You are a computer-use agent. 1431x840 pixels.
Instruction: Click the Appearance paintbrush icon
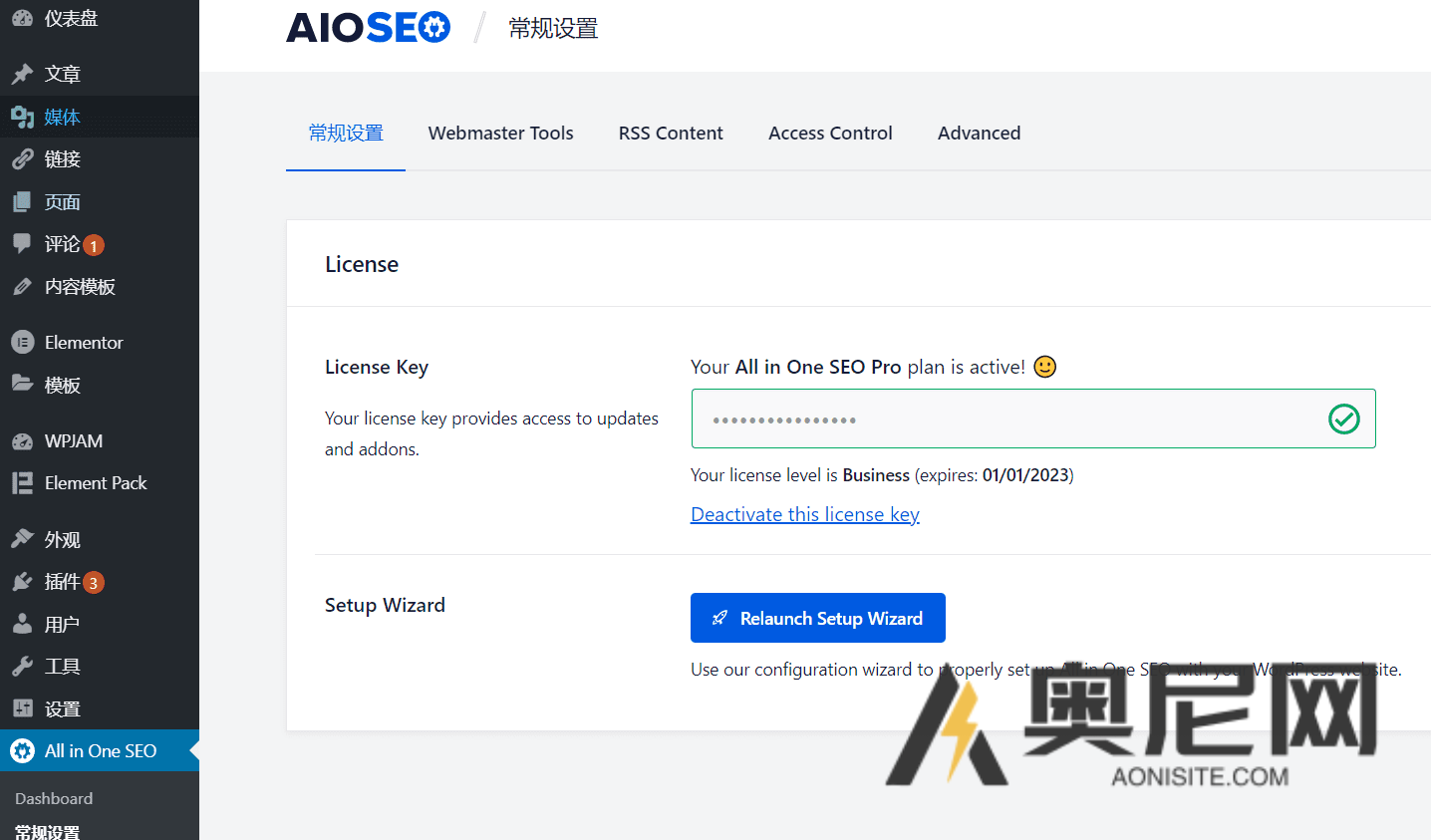click(x=22, y=539)
